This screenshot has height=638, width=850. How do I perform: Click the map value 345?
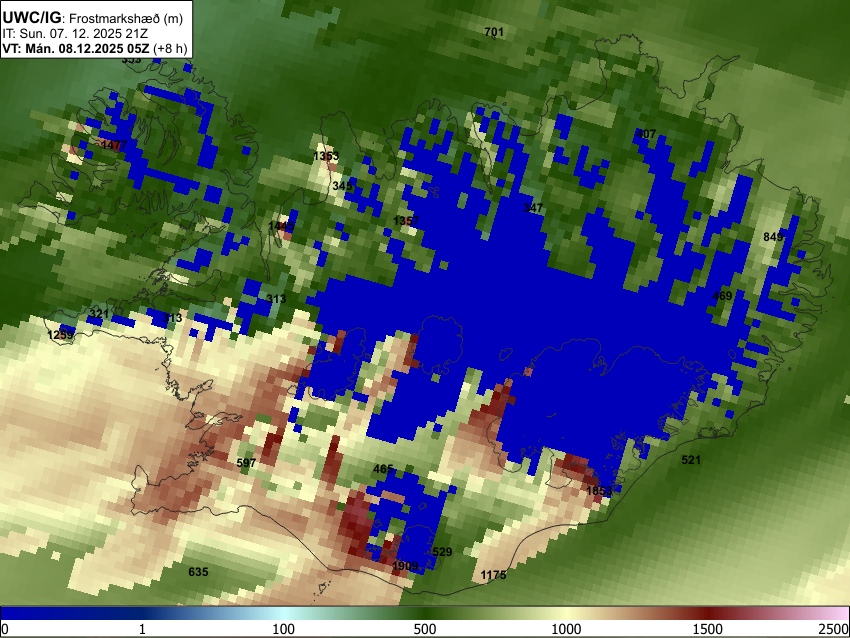(x=343, y=185)
